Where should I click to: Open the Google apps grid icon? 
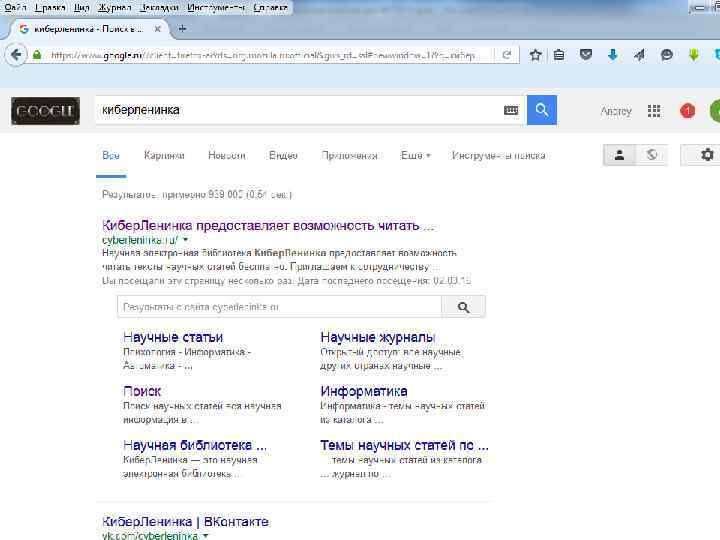tap(654, 111)
